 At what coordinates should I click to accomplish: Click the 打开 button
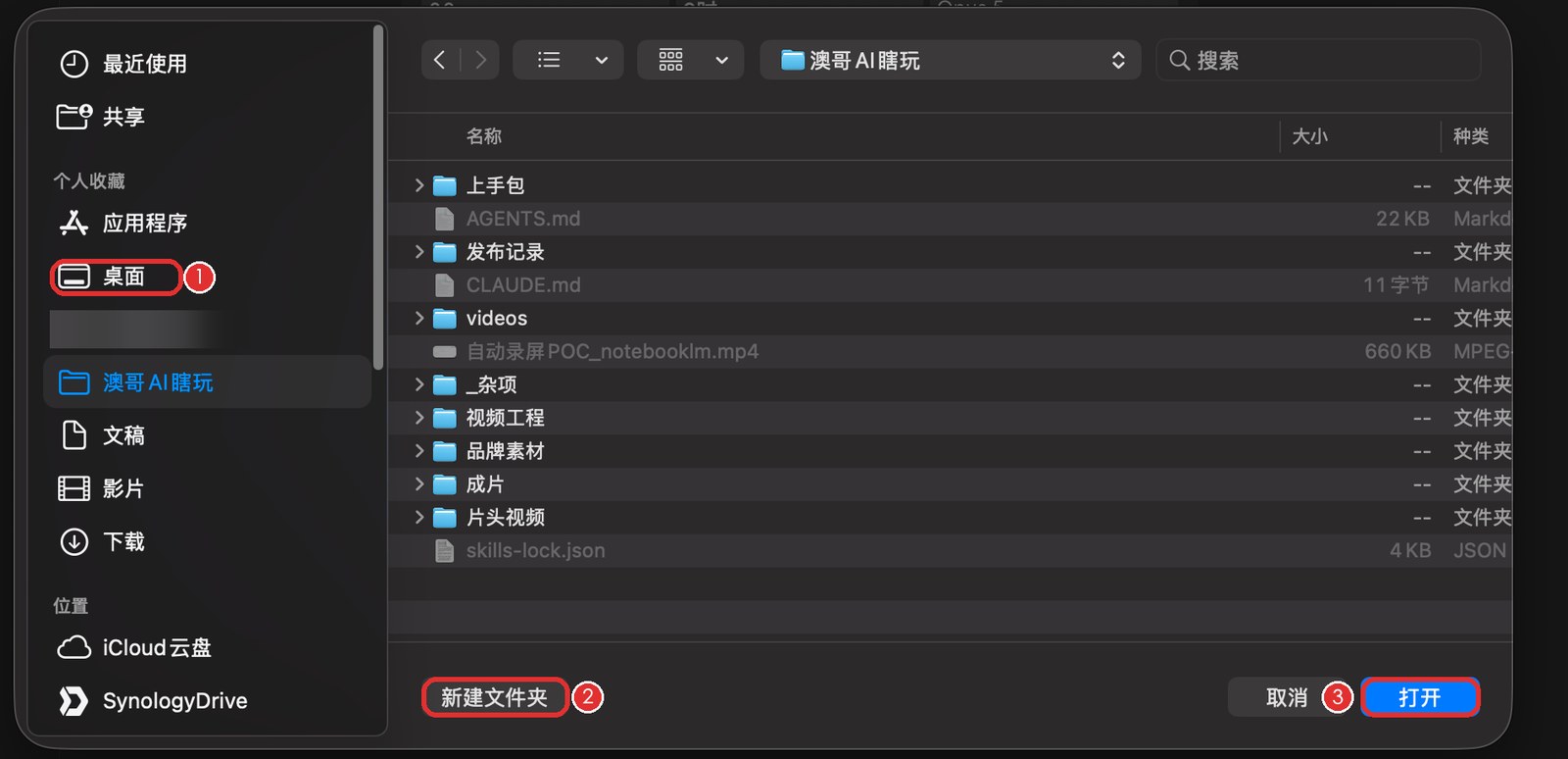coord(1420,697)
